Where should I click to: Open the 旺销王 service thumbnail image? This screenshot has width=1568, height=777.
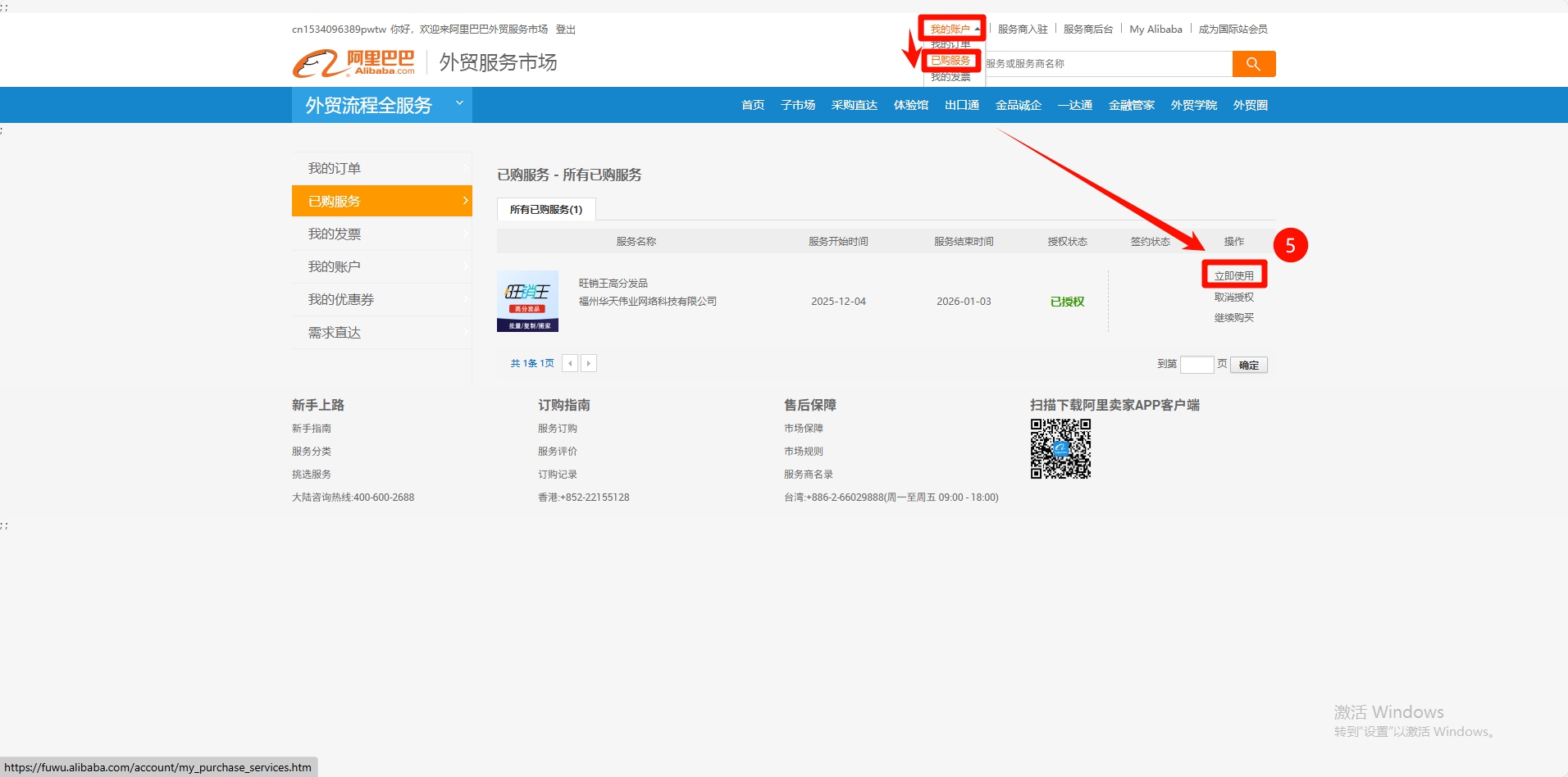click(527, 301)
